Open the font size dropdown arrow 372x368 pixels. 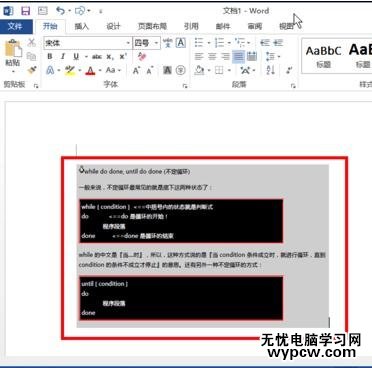(156, 43)
